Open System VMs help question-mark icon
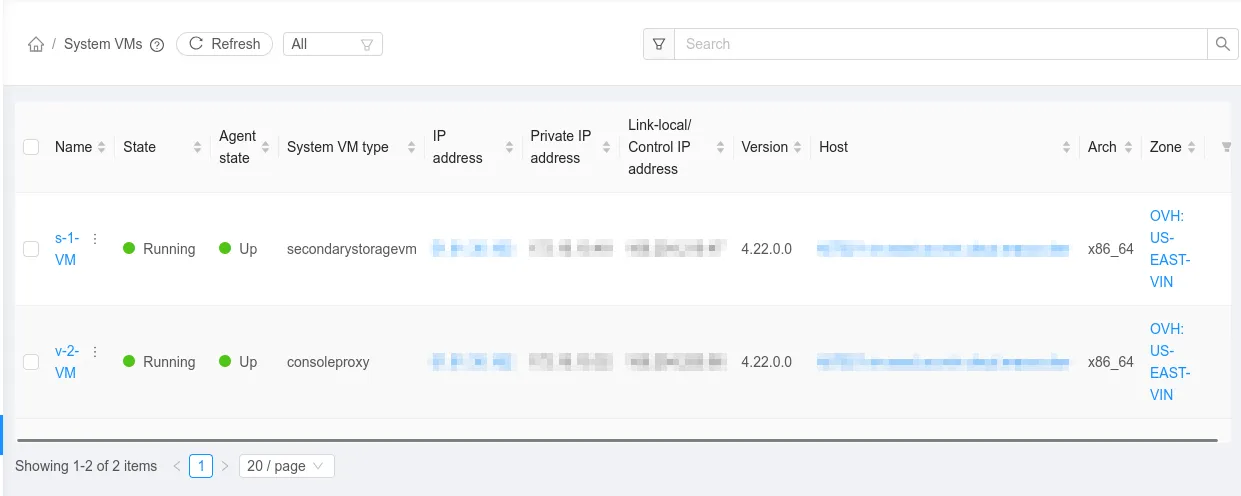The image size is (1241, 496). (157, 45)
